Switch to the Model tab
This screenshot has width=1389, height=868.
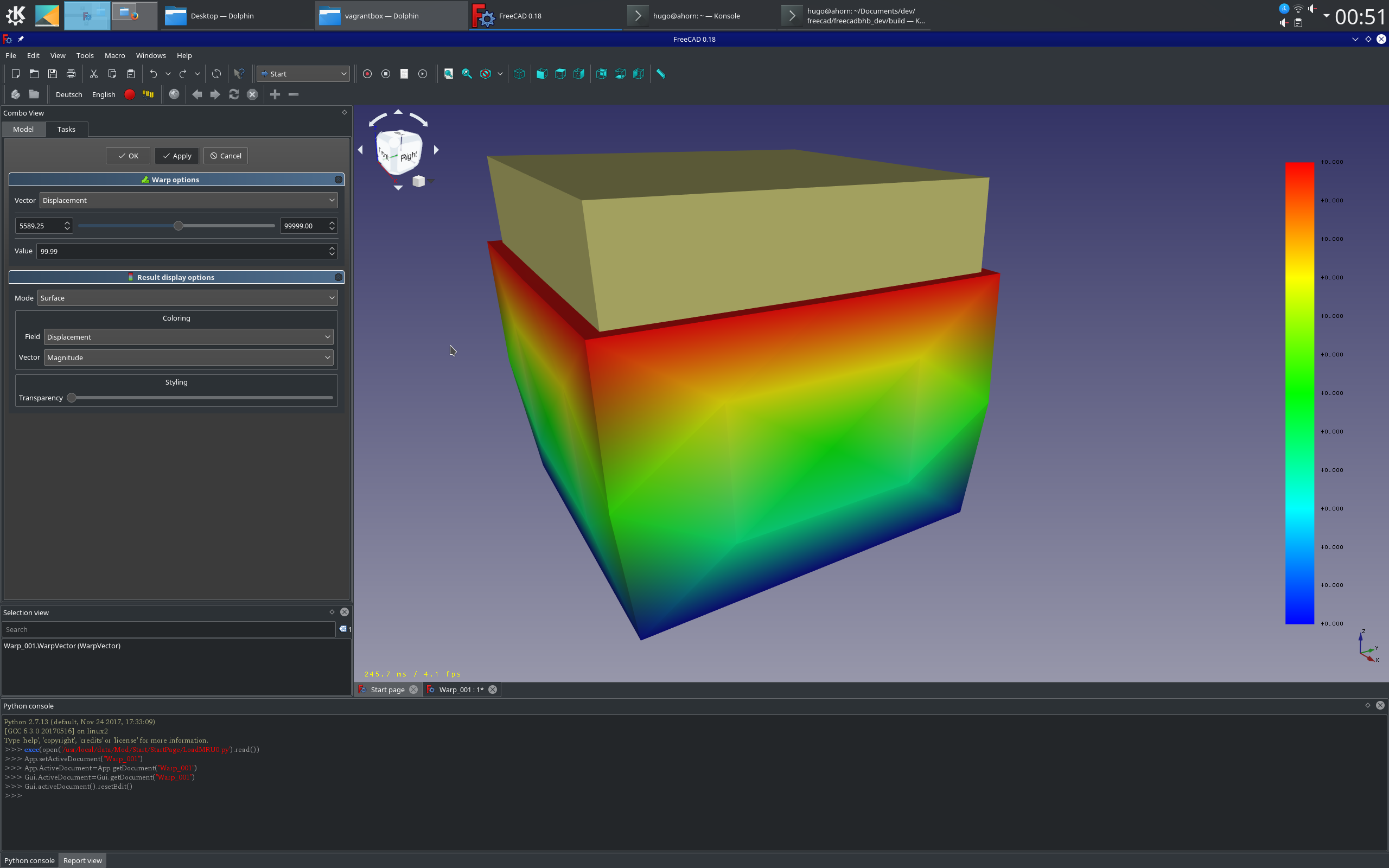coord(23,129)
